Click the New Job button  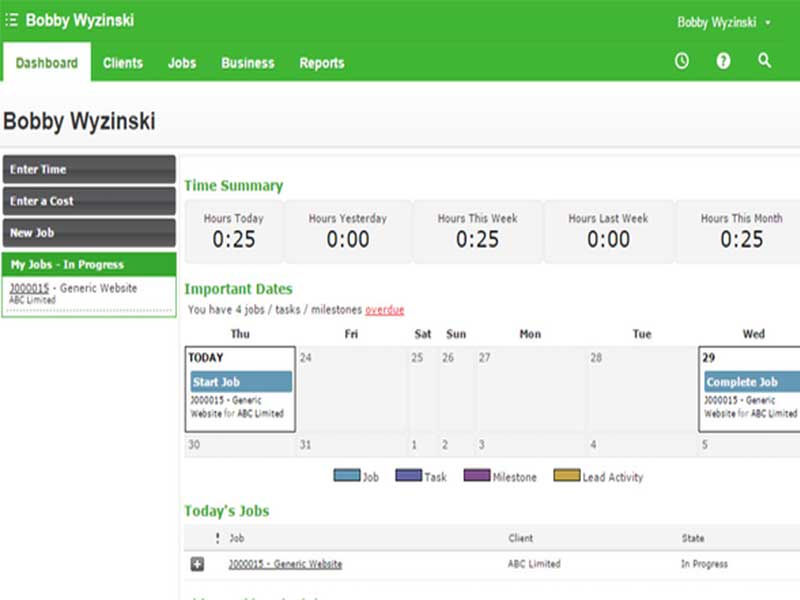[x=89, y=233]
